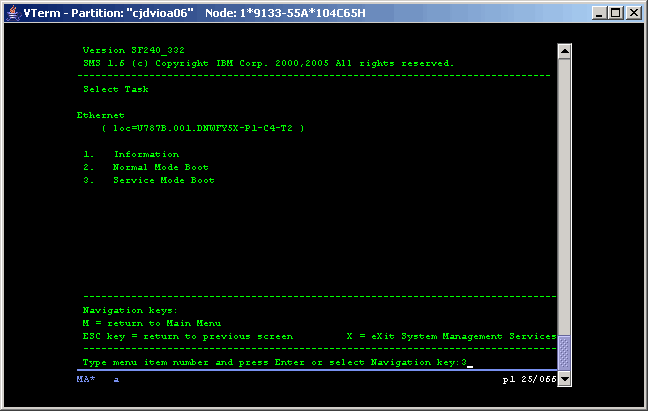
Task: Select the "1. Information" menu line
Action: [131, 154]
